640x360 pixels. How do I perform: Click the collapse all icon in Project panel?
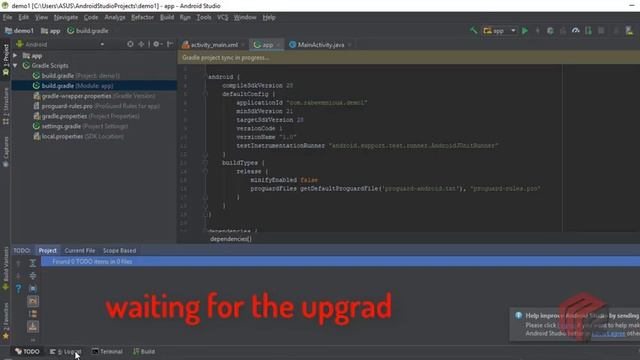[x=141, y=44]
